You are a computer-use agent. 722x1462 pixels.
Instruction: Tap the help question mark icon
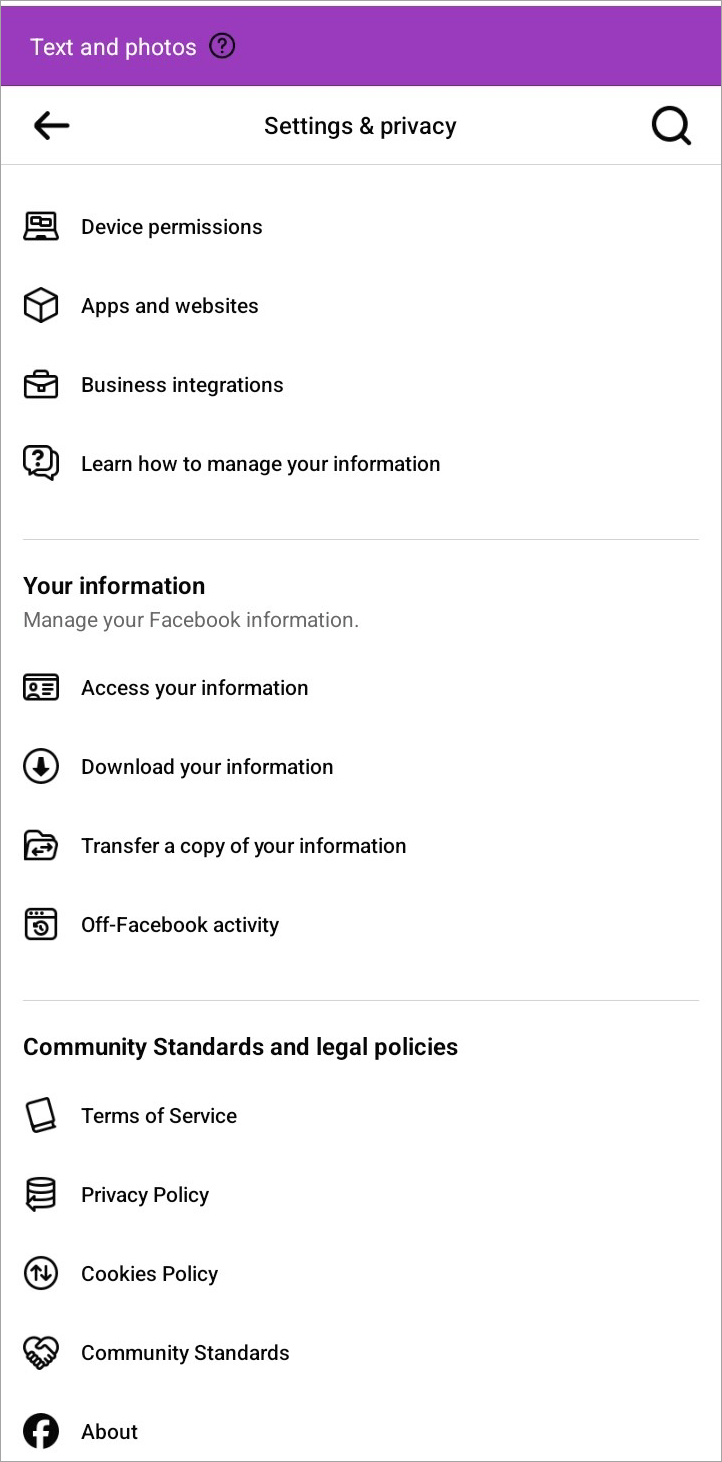pos(222,46)
